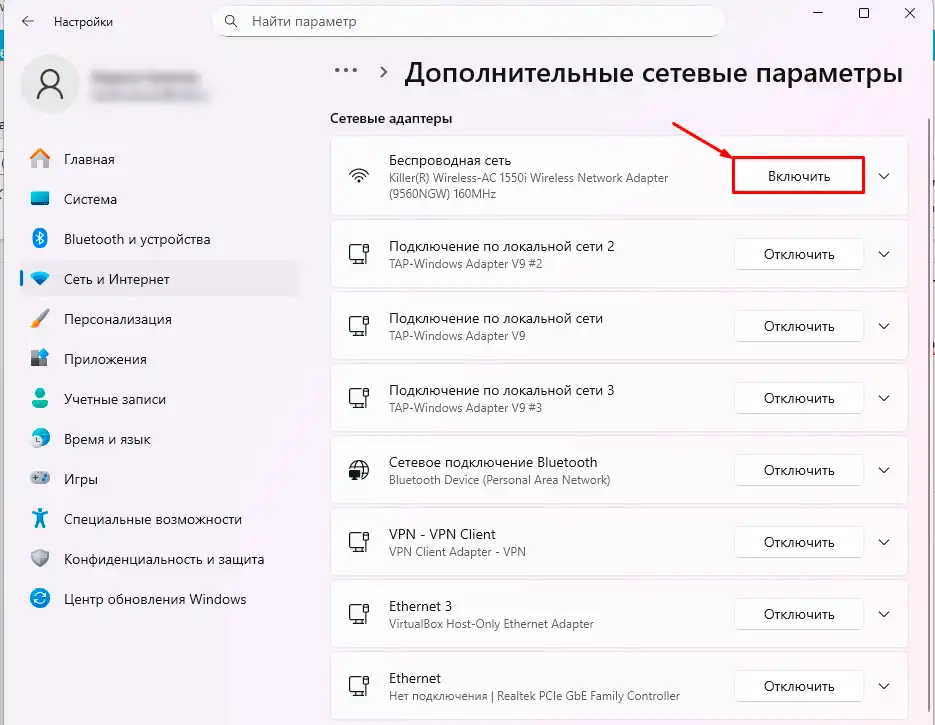Select the home icon beside Главная

click(40, 159)
